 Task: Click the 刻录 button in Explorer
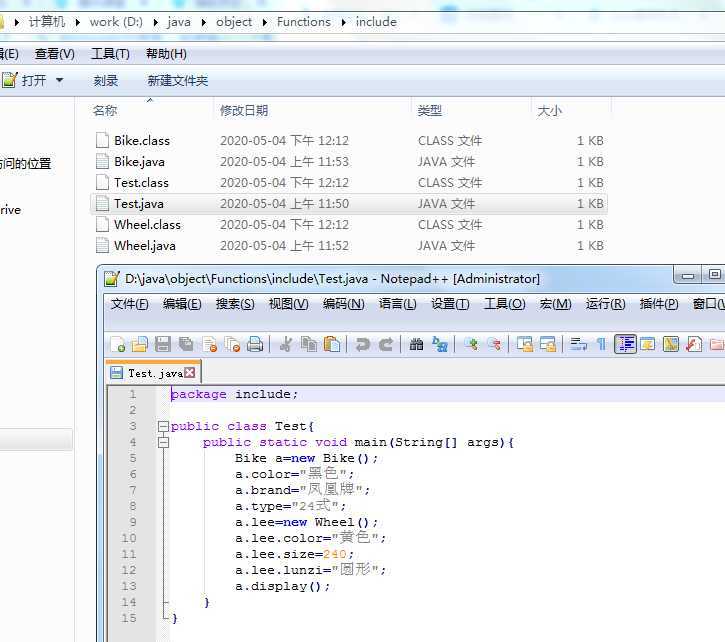coord(106,81)
